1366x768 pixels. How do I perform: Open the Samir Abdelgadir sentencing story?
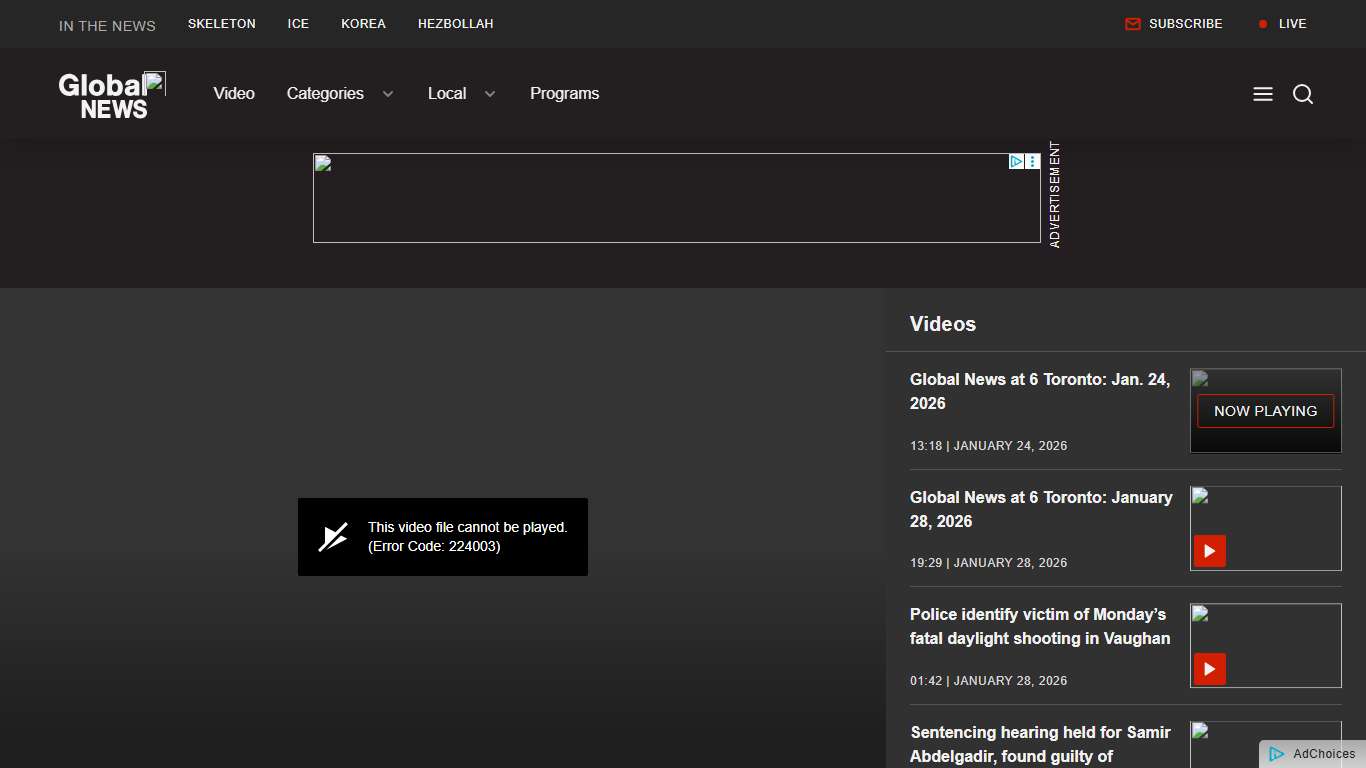tap(1040, 744)
